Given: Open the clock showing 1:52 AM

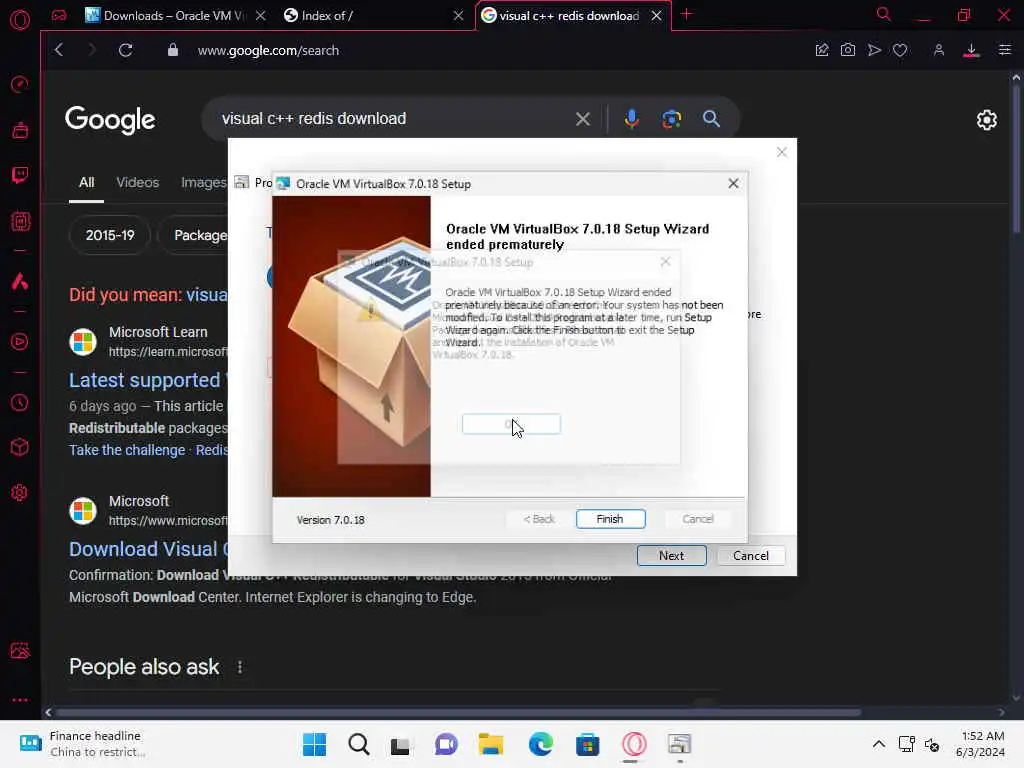Looking at the screenshot, I should click(x=980, y=744).
